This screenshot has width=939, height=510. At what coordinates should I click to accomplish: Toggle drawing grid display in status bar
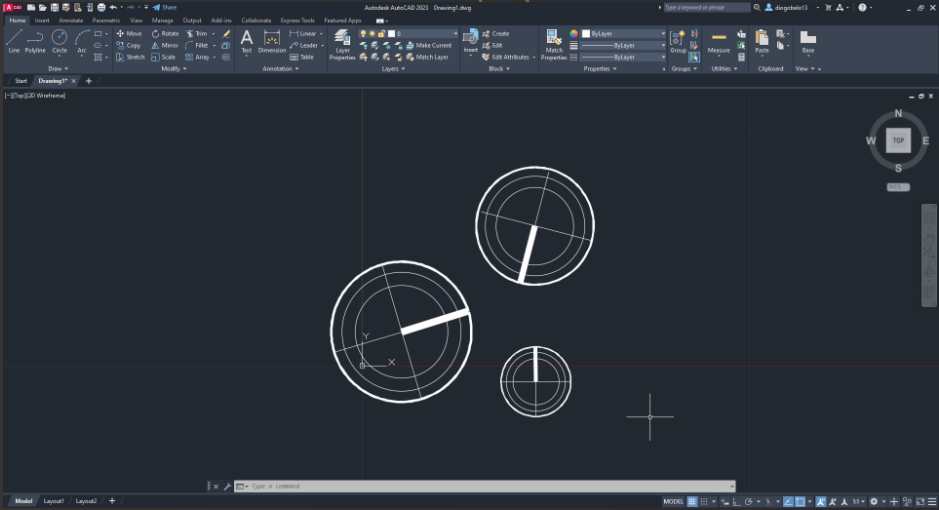tap(692, 501)
